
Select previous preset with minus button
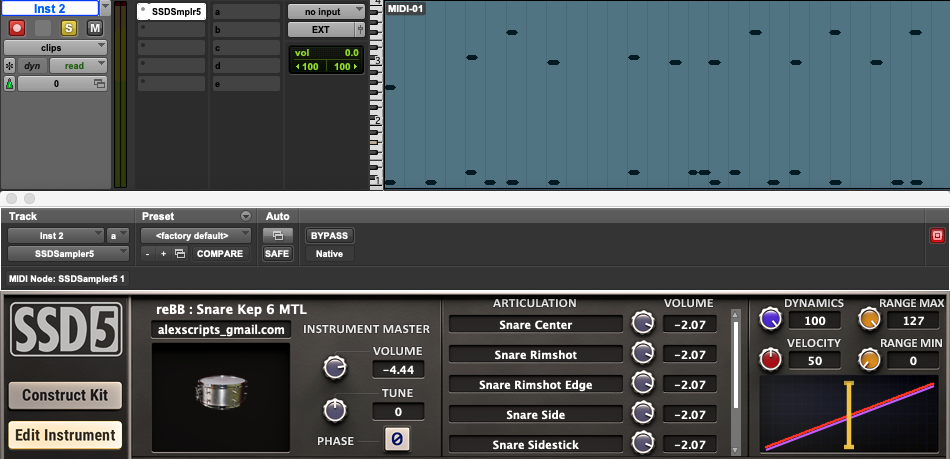click(148, 254)
